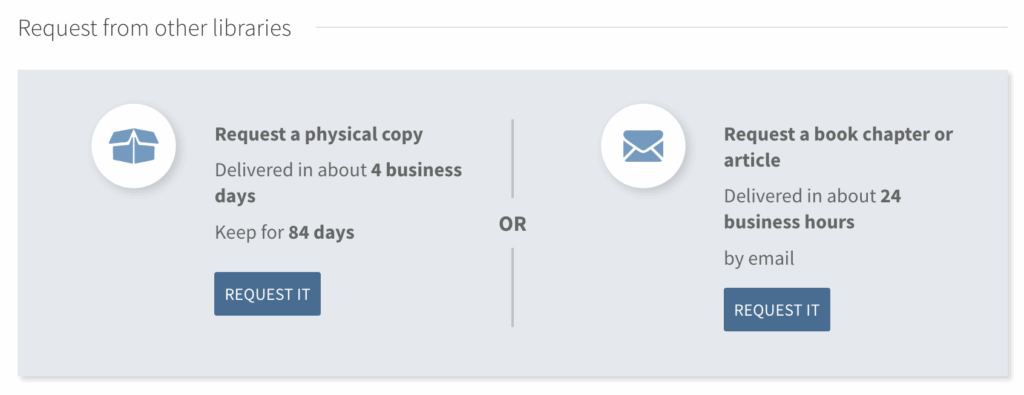Click the horizontal rule beside section title
Image resolution: width=1024 pixels, height=395 pixels.
point(662,27)
